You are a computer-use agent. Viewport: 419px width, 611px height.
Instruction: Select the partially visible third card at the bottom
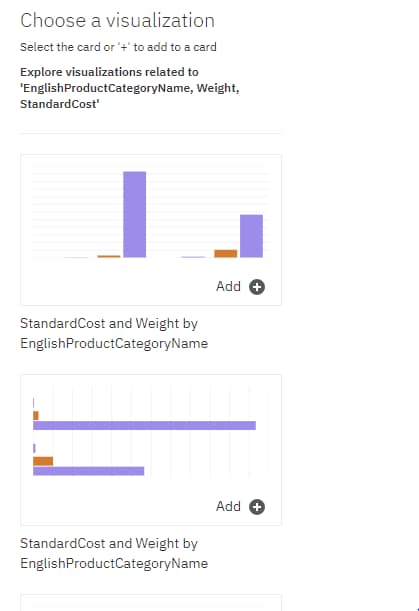(x=151, y=603)
